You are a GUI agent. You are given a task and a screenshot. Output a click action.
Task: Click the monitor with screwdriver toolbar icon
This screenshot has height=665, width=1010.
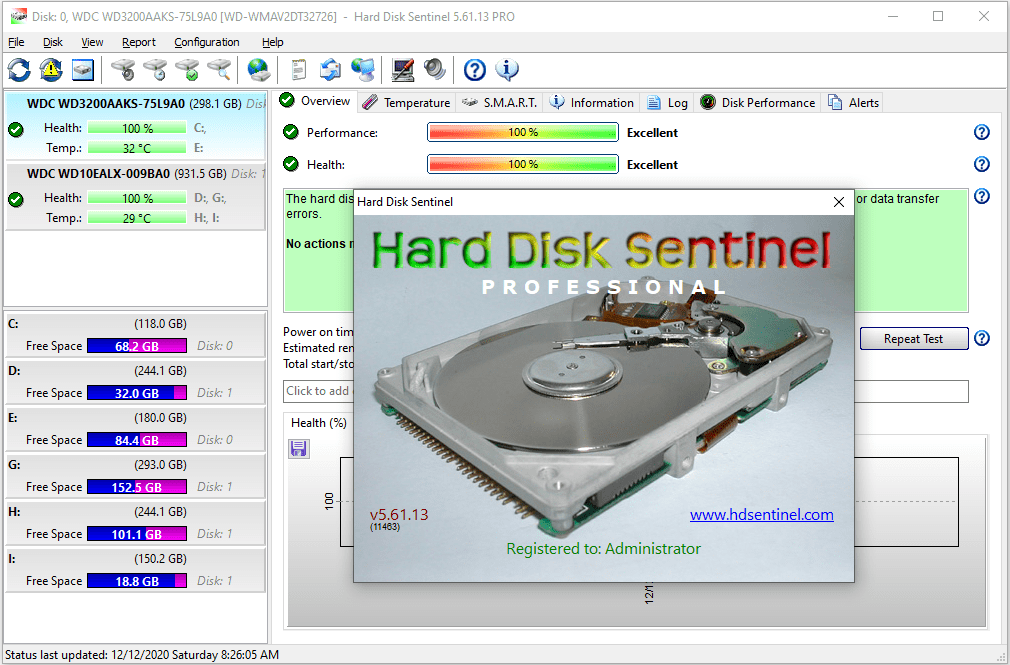click(x=403, y=70)
